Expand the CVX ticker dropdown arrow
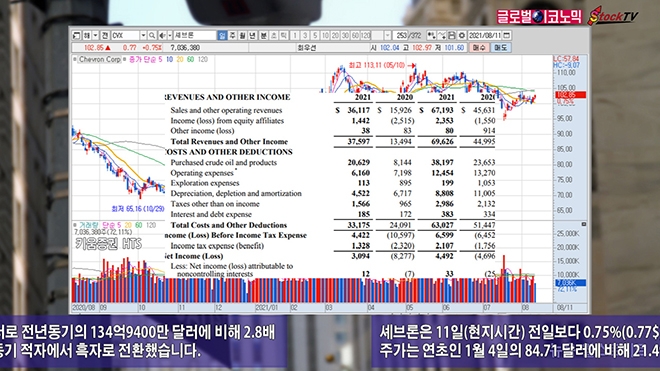 pos(143,35)
